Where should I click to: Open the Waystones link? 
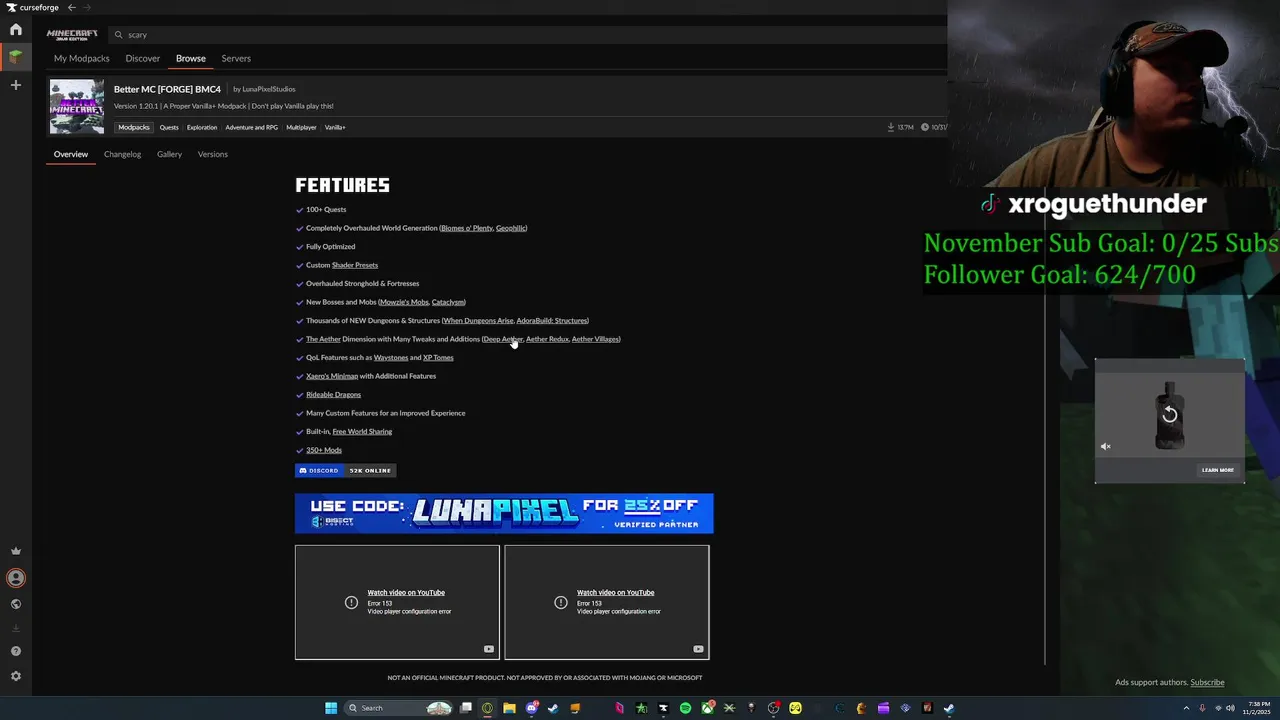(390, 358)
